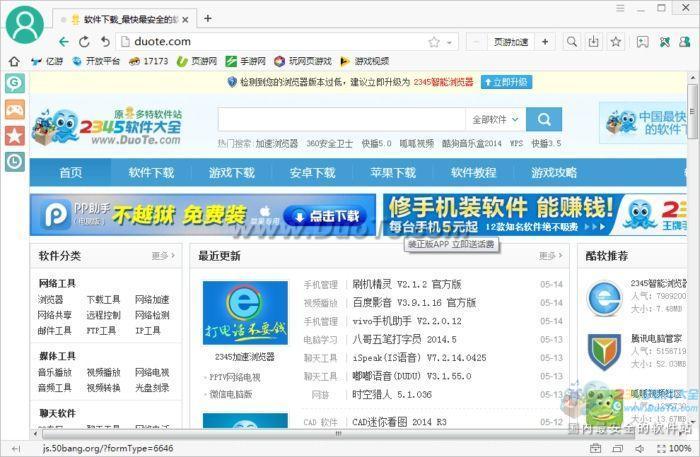Image resolution: width=700 pixels, height=457 pixels.
Task: Click the green scissors icon in toolbar
Action: click(x=665, y=42)
